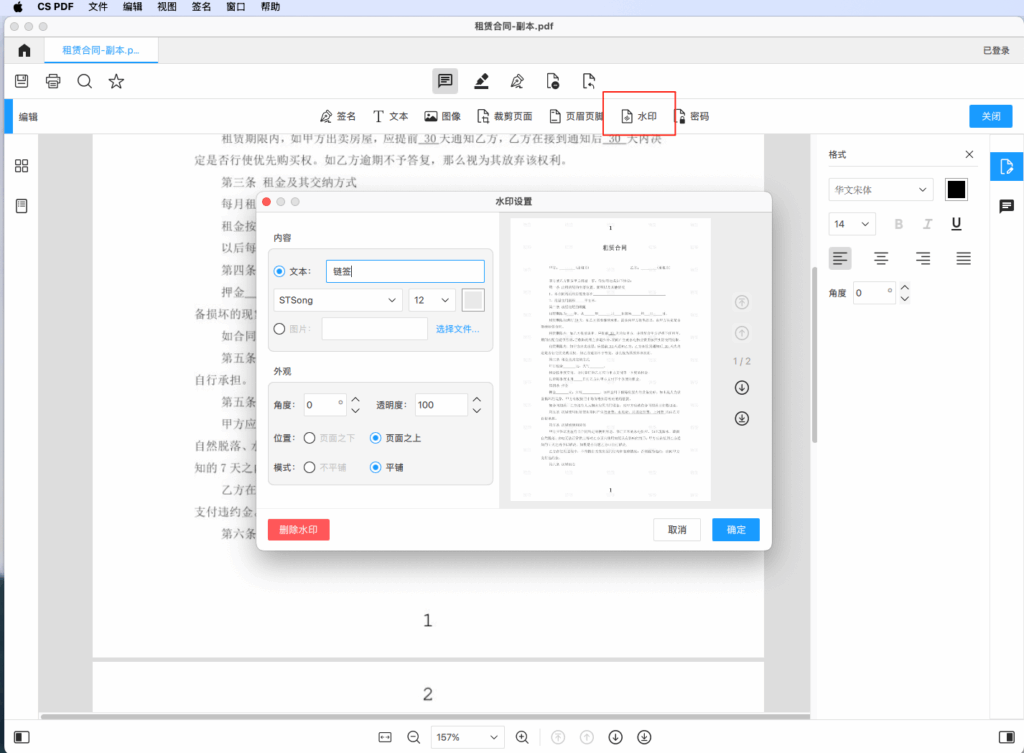Select the 图像 image edit tool
Screen dimensions: 1024x753
click(442, 116)
